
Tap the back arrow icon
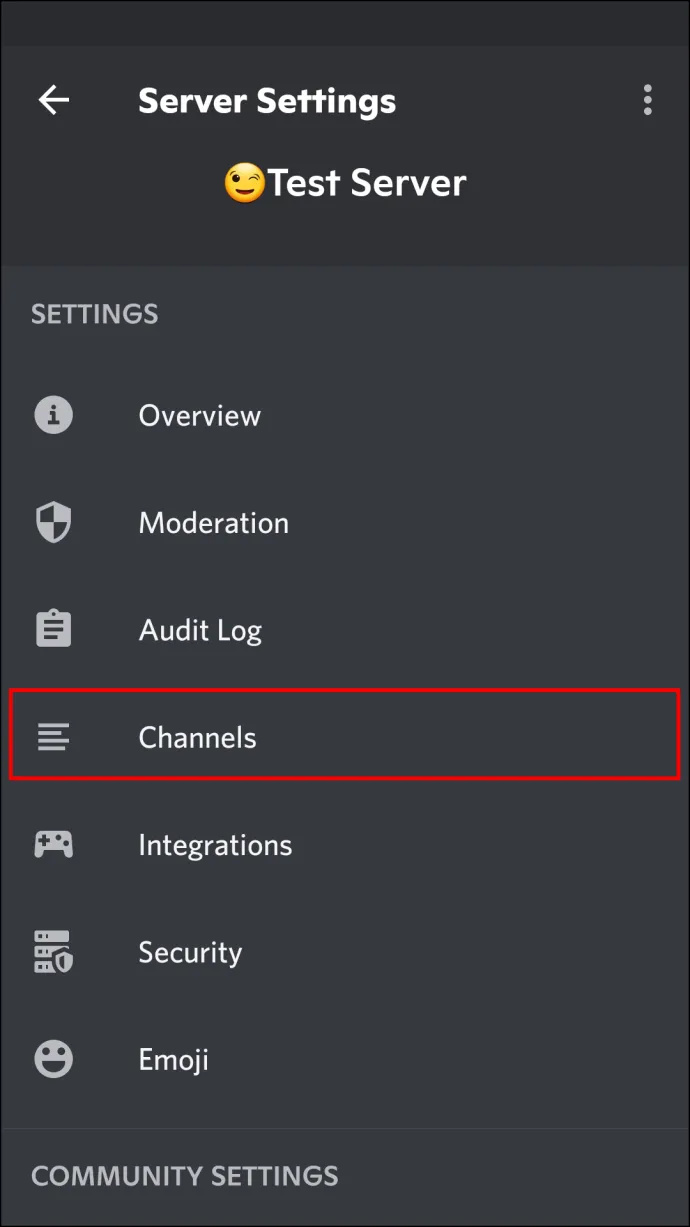pyautogui.click(x=54, y=100)
